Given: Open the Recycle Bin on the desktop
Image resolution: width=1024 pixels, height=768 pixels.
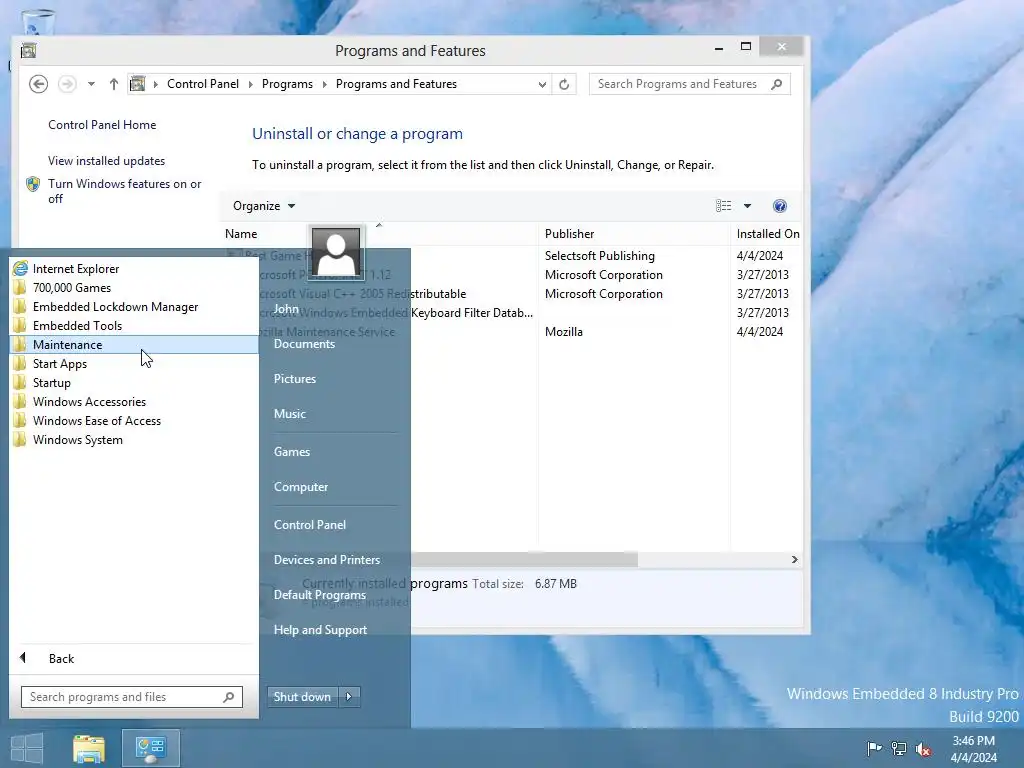Looking at the screenshot, I should click(x=38, y=22).
